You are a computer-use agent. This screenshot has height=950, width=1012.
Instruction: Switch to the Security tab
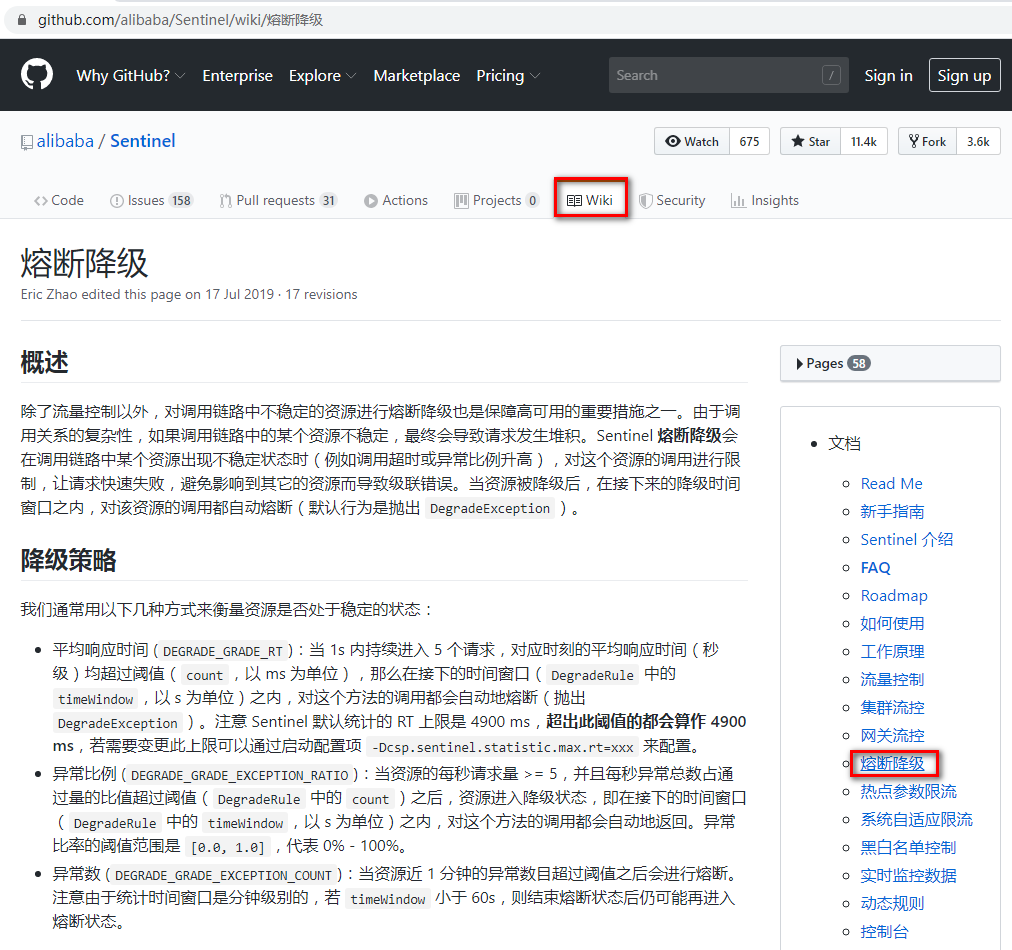pyautogui.click(x=672, y=200)
